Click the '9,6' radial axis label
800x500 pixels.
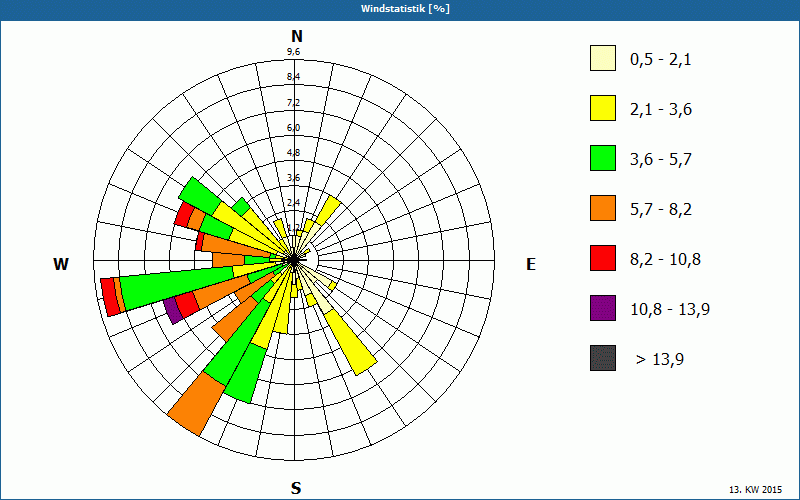(293, 52)
